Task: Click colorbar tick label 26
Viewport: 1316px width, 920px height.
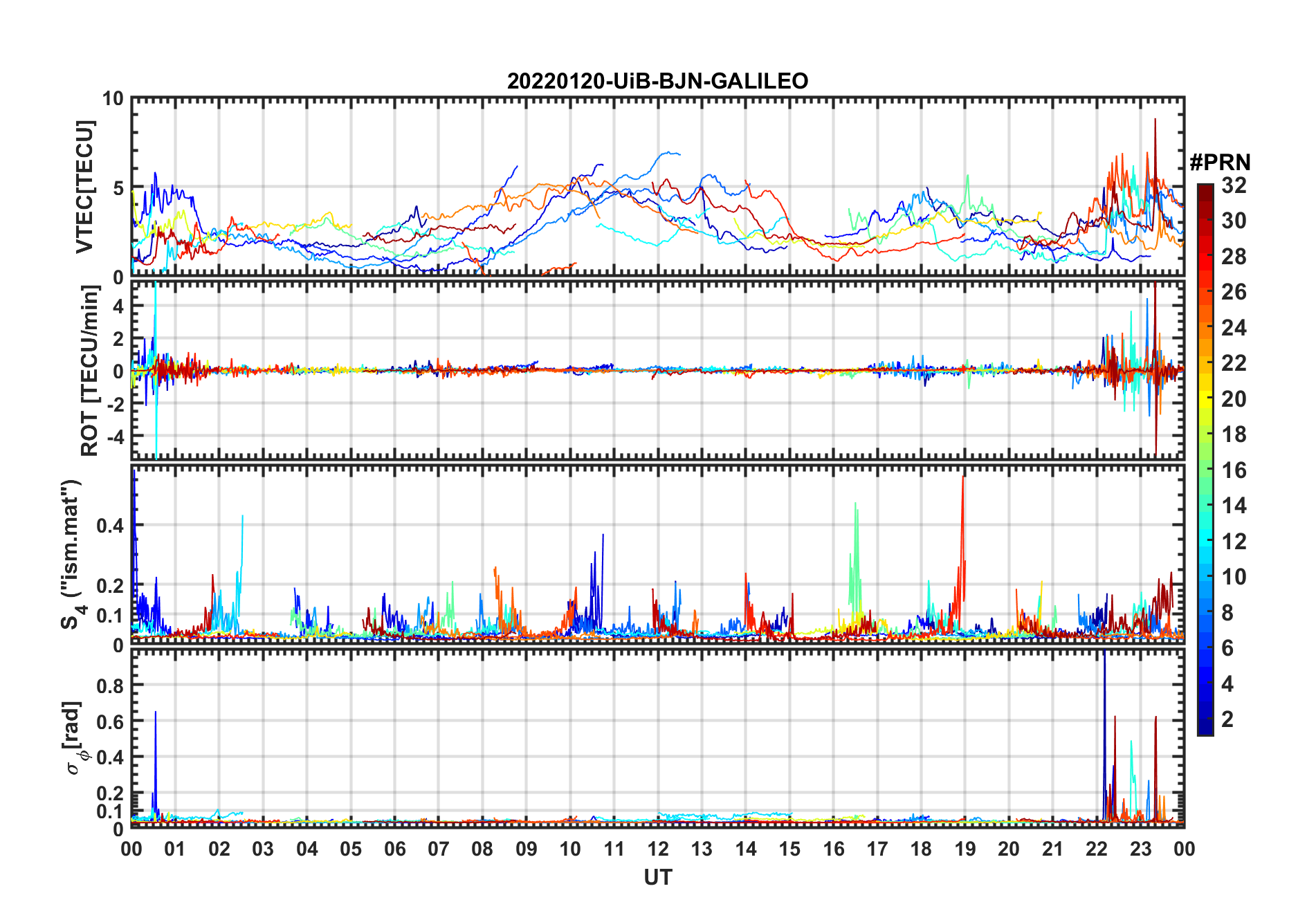Action: [x=1234, y=292]
